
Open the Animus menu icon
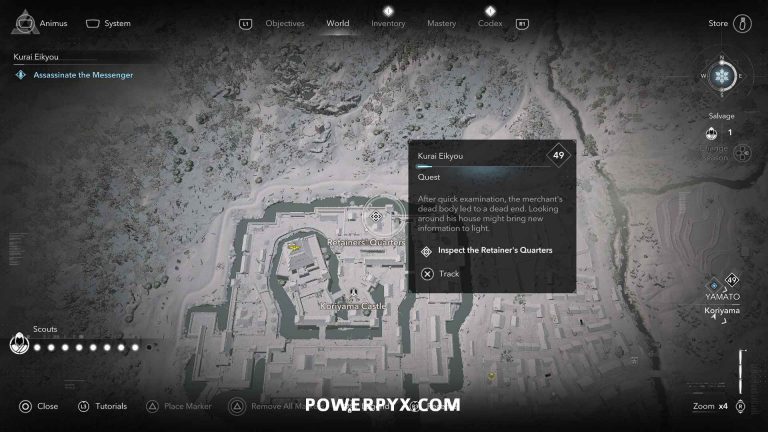[25, 23]
